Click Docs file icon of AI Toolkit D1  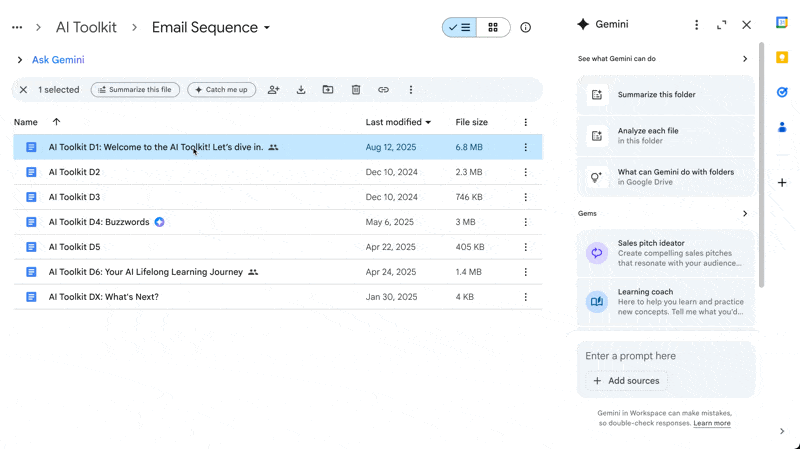[31, 147]
